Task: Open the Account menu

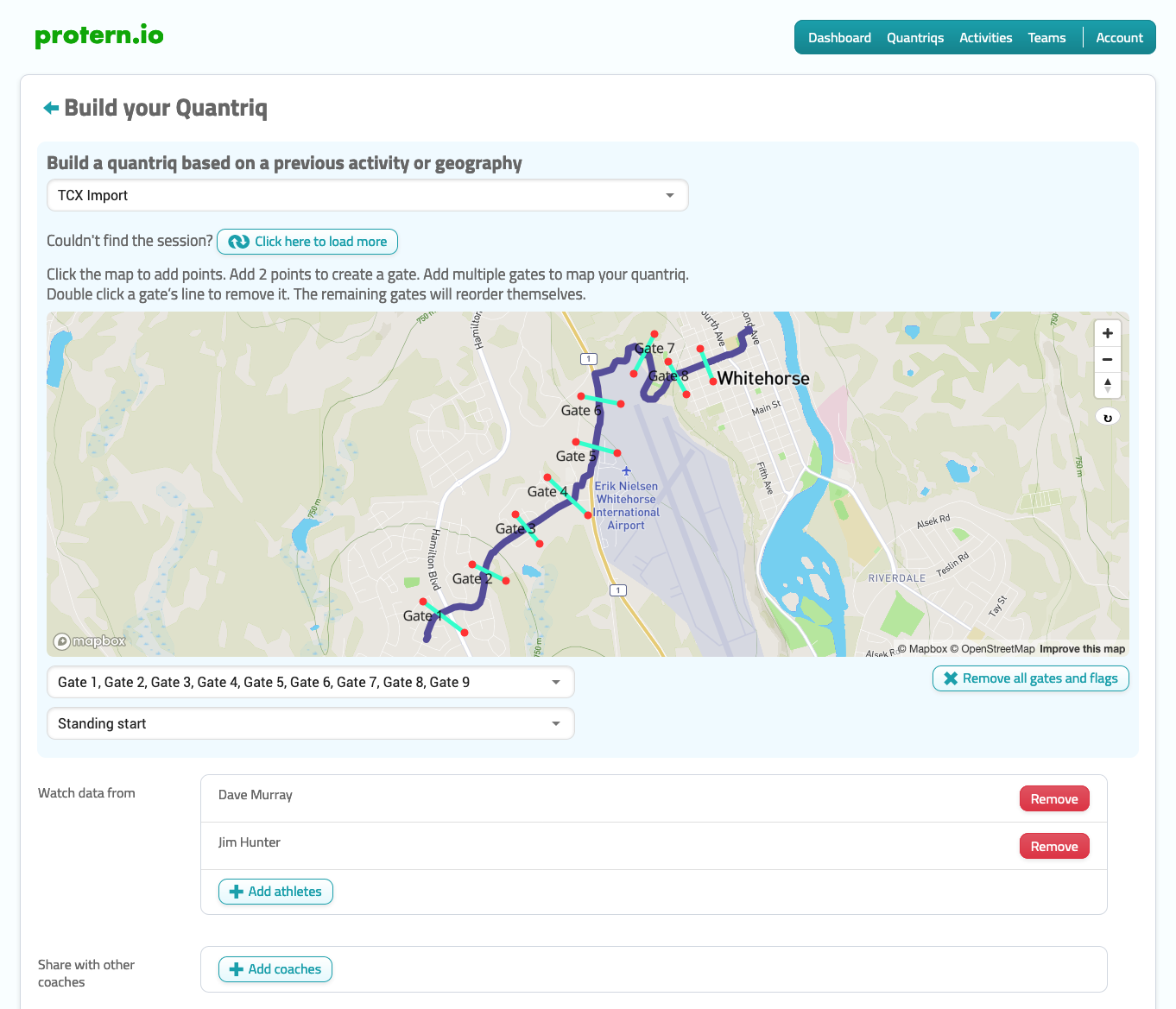Action: click(1119, 38)
